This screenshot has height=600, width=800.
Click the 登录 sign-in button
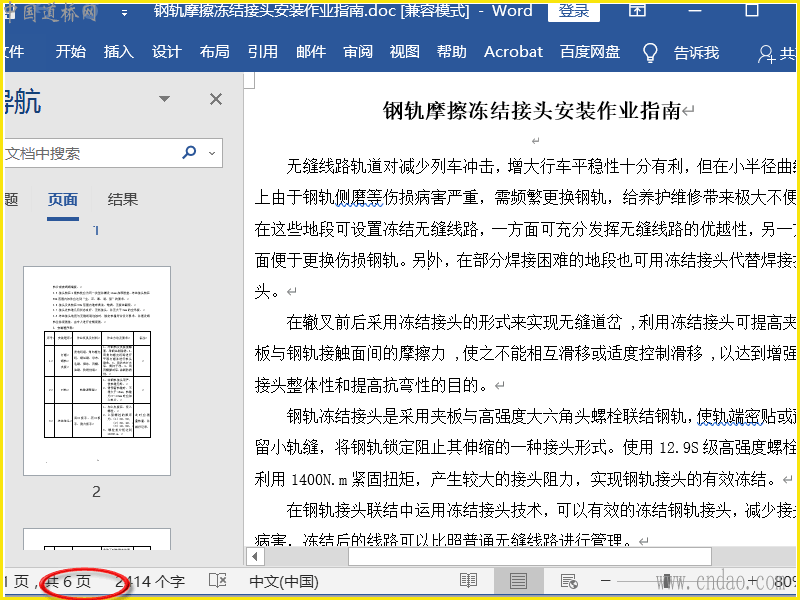[573, 12]
